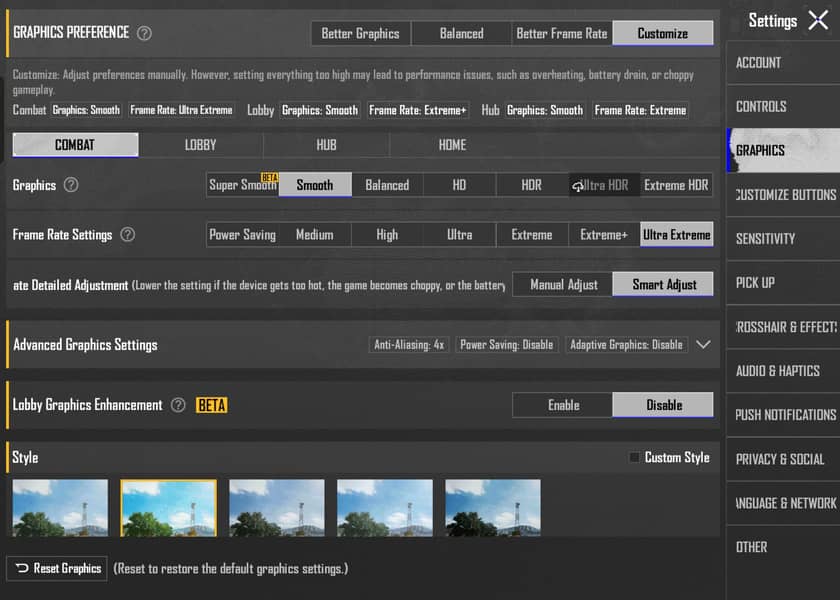840x600 pixels.
Task: Open Audio & Haptics settings
Action: [x=783, y=371]
